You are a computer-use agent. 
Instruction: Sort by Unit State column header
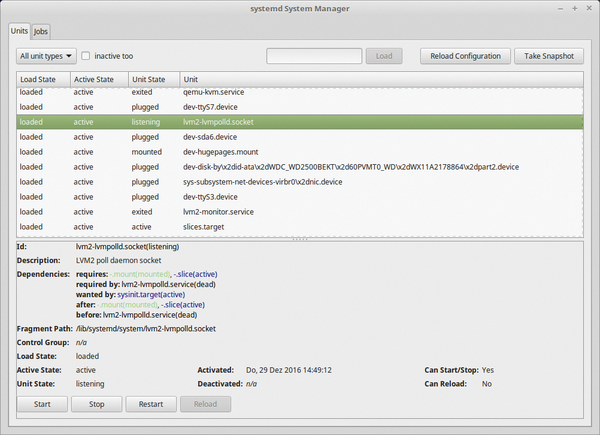coord(154,79)
